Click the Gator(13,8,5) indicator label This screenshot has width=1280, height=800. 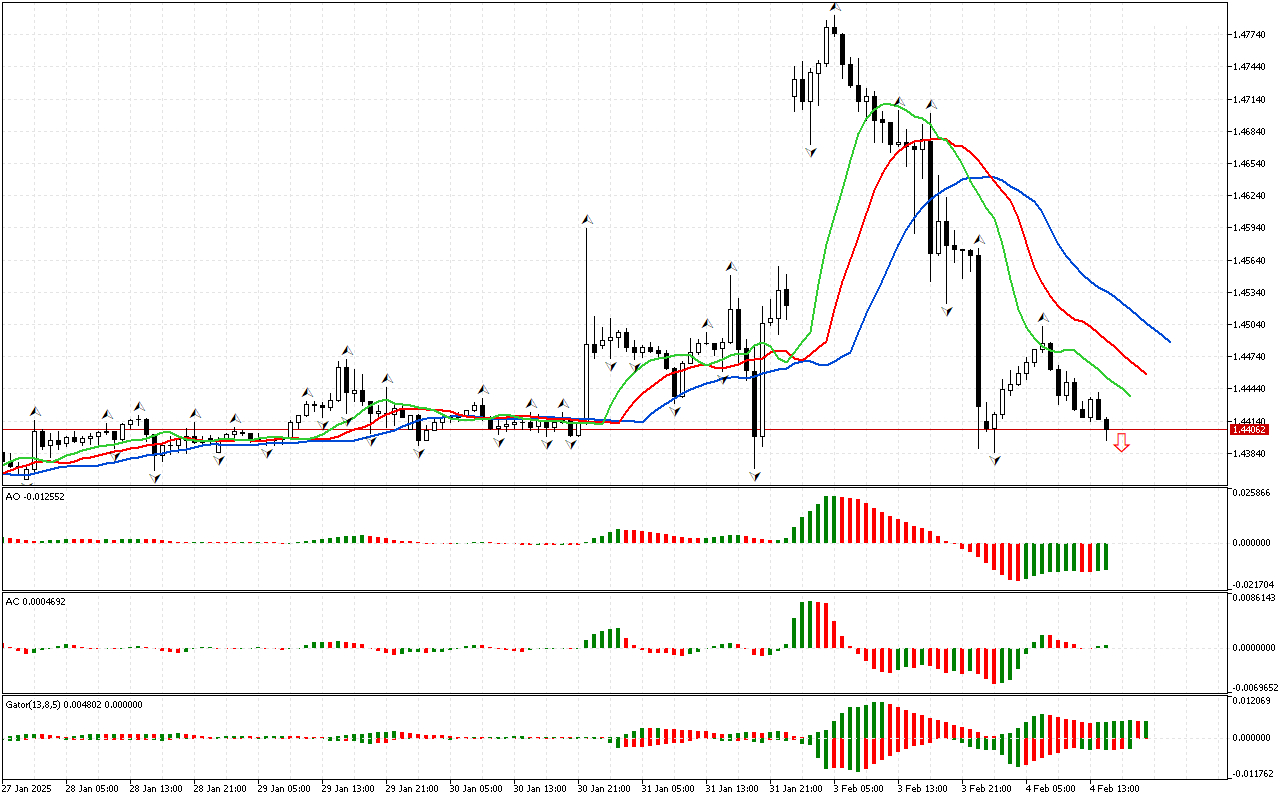point(74,704)
